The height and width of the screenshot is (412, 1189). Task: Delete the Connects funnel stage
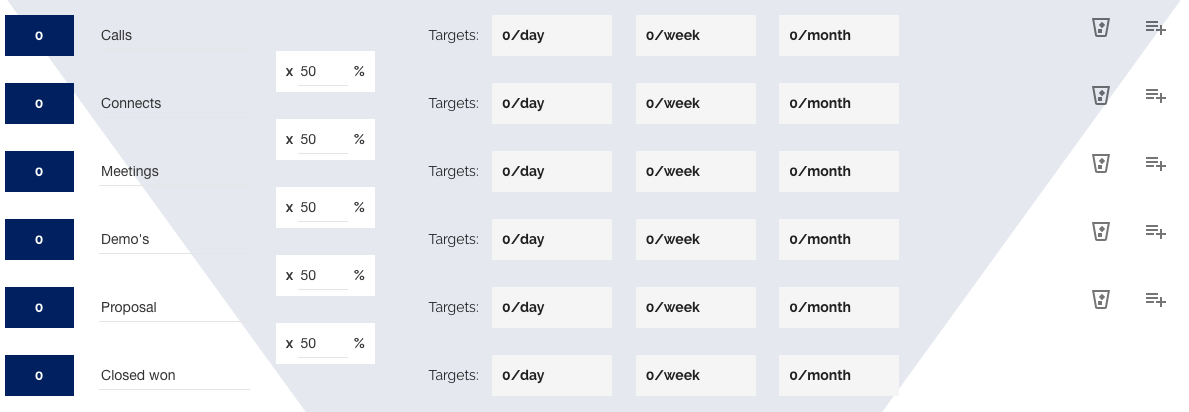click(1101, 96)
